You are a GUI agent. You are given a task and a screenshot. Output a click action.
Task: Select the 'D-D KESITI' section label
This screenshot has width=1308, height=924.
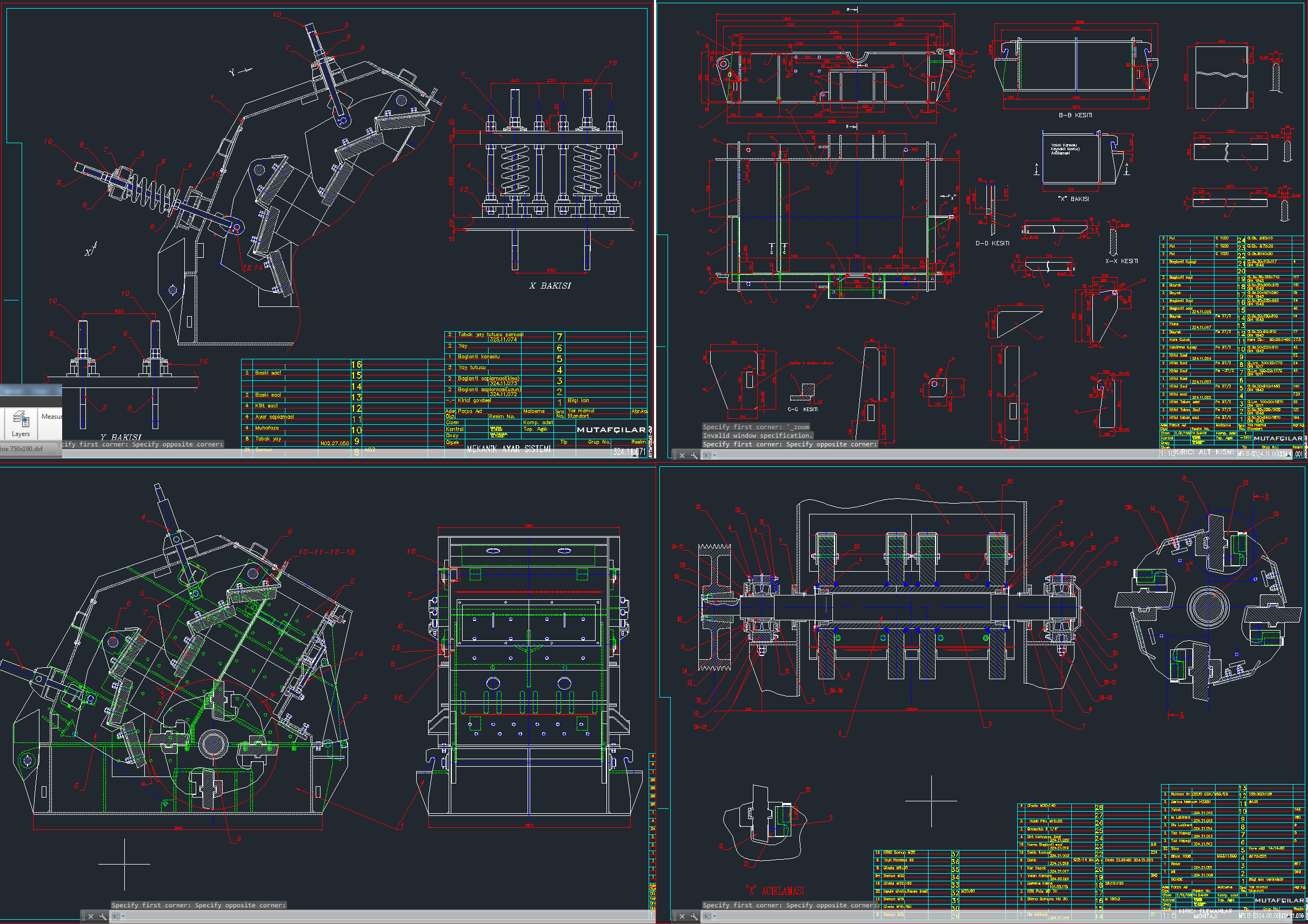(x=992, y=243)
